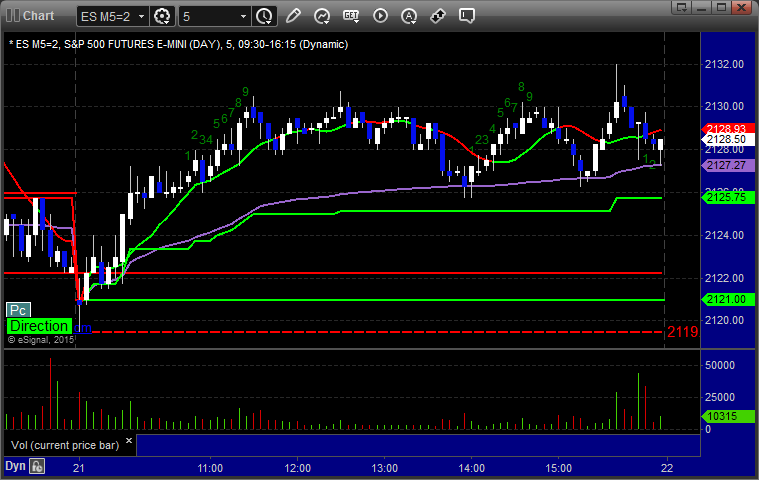Click the date 22 time axis label

[x=667, y=468]
